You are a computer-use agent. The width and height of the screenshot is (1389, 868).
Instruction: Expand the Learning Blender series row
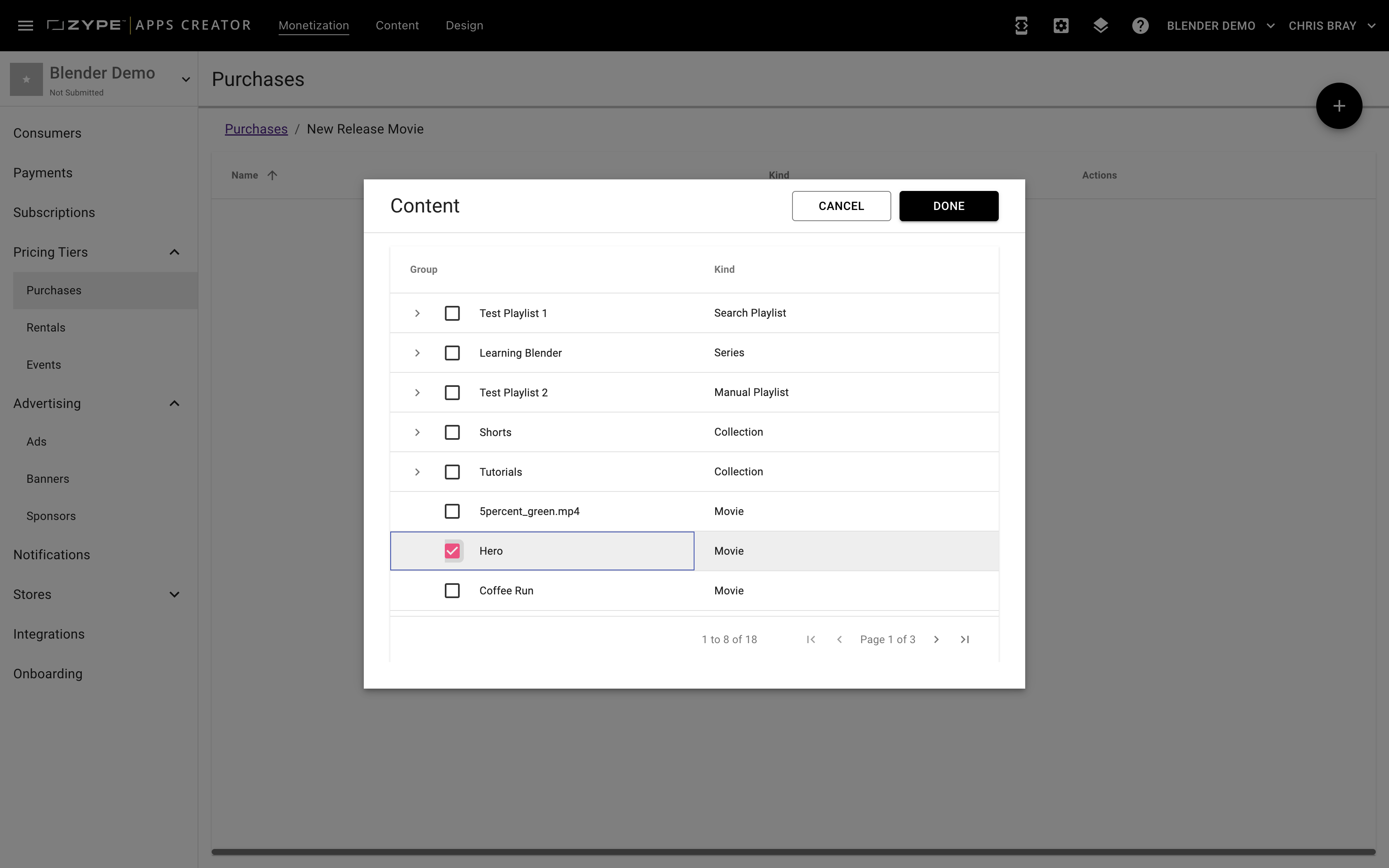pyautogui.click(x=417, y=353)
